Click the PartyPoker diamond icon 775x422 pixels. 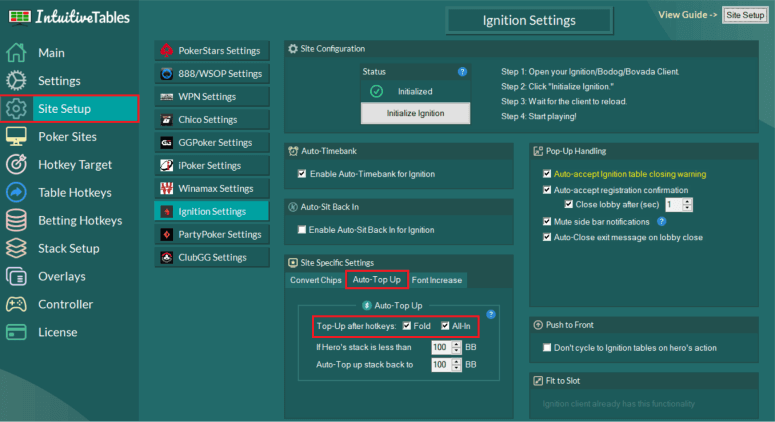[167, 234]
